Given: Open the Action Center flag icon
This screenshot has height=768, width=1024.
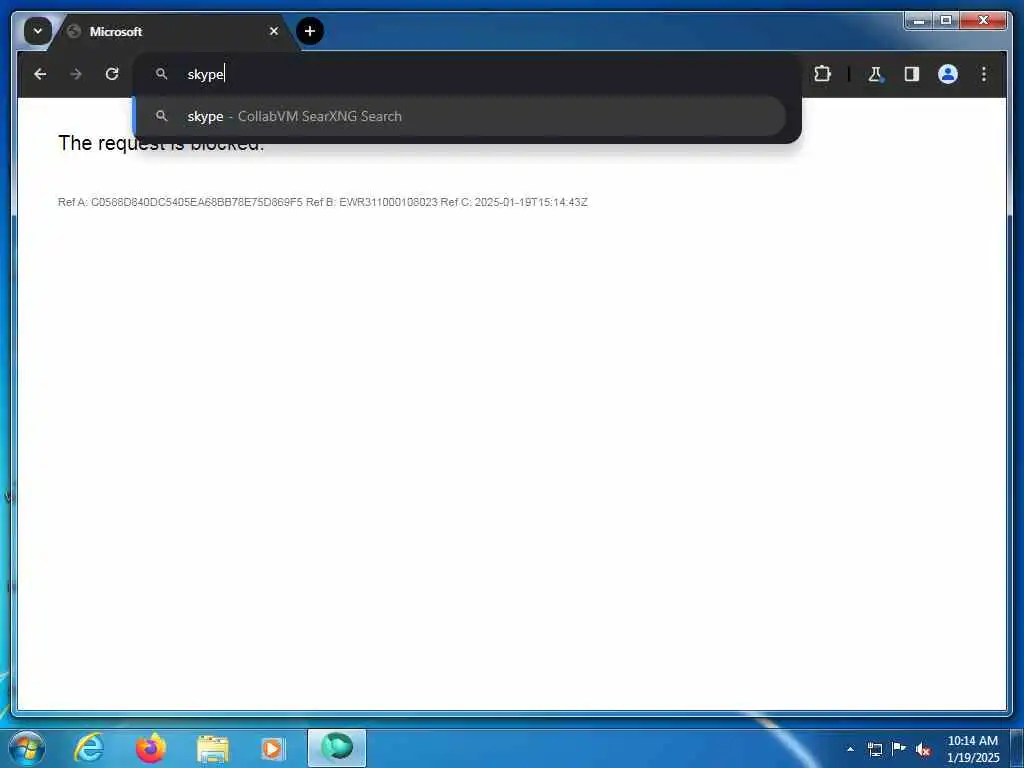Looking at the screenshot, I should [x=899, y=749].
